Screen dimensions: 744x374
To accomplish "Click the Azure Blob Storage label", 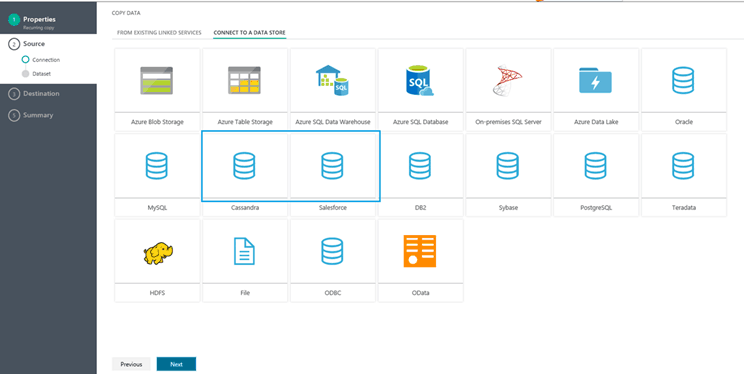I will 157,122.
